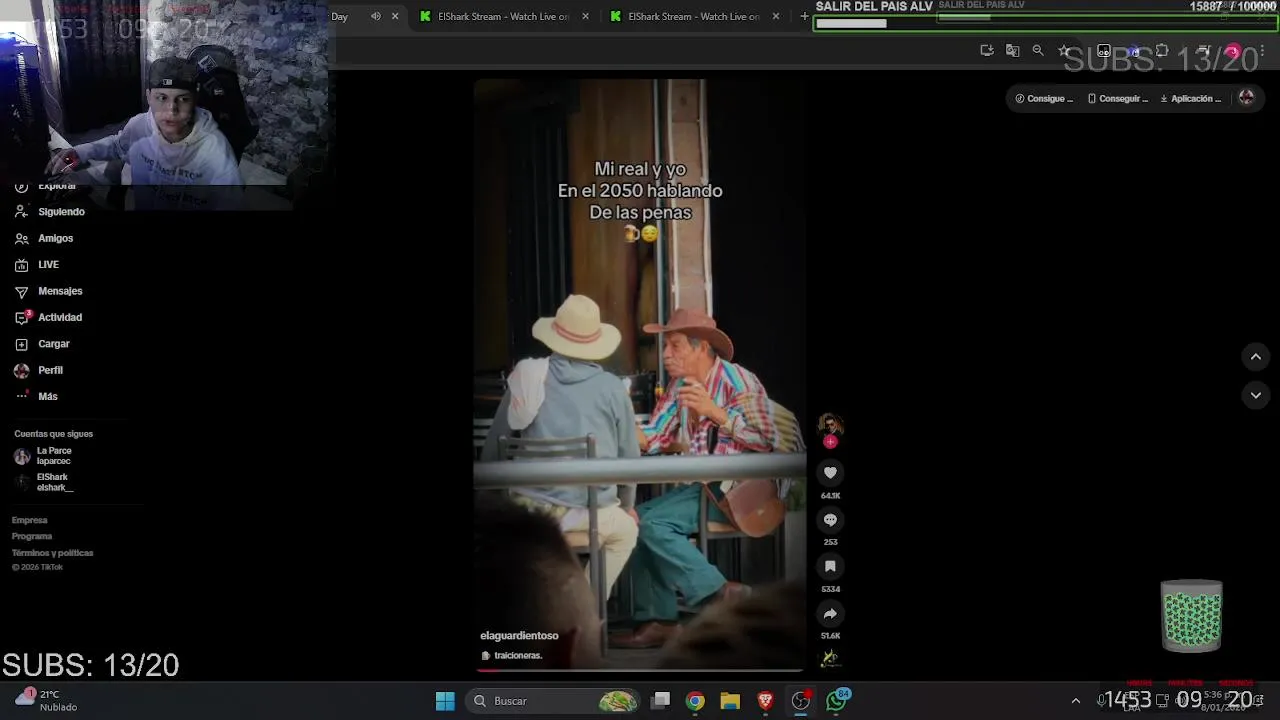Go to next video with down chevron

[x=1256, y=395]
